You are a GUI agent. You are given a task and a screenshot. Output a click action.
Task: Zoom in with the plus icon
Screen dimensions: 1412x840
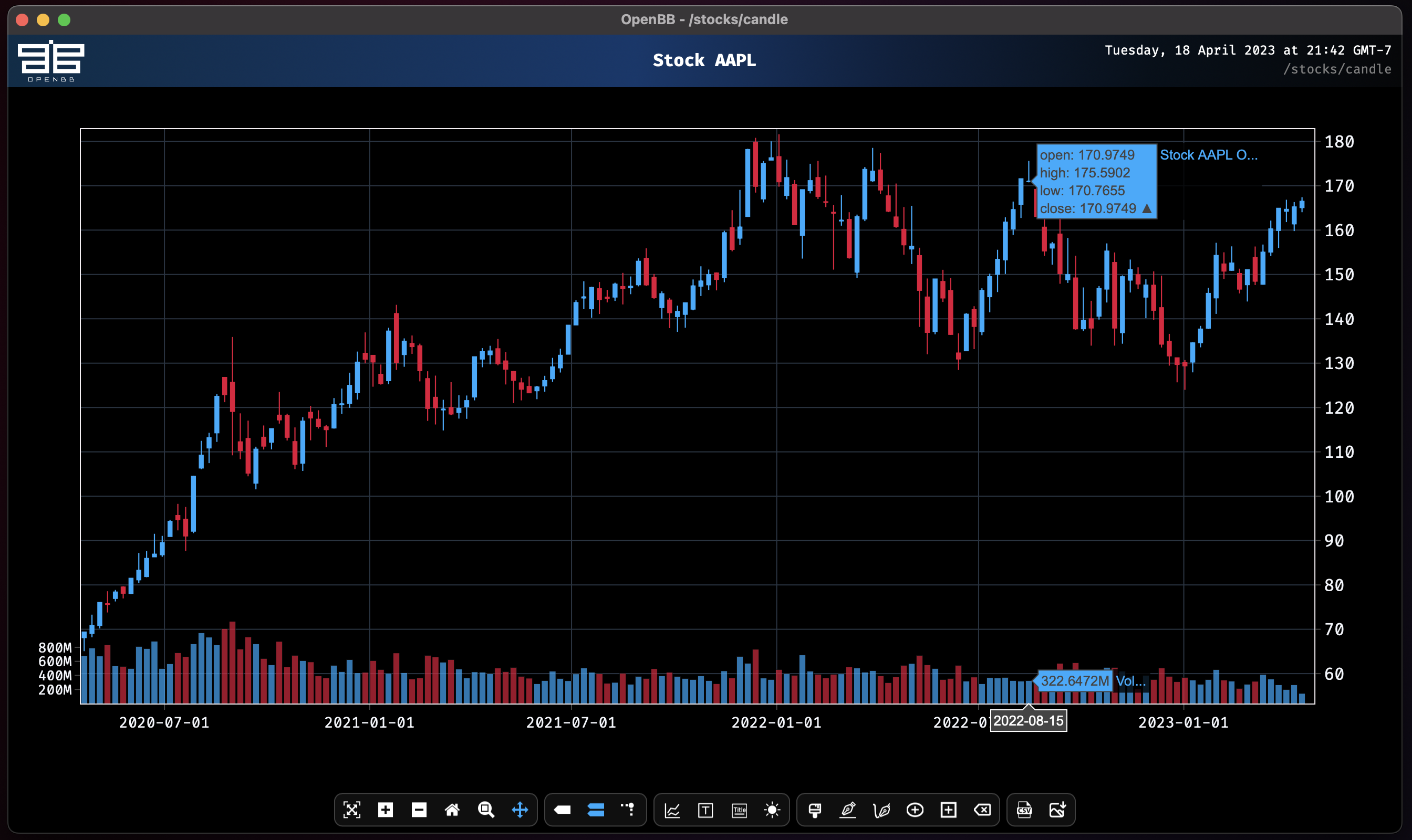coord(385,810)
